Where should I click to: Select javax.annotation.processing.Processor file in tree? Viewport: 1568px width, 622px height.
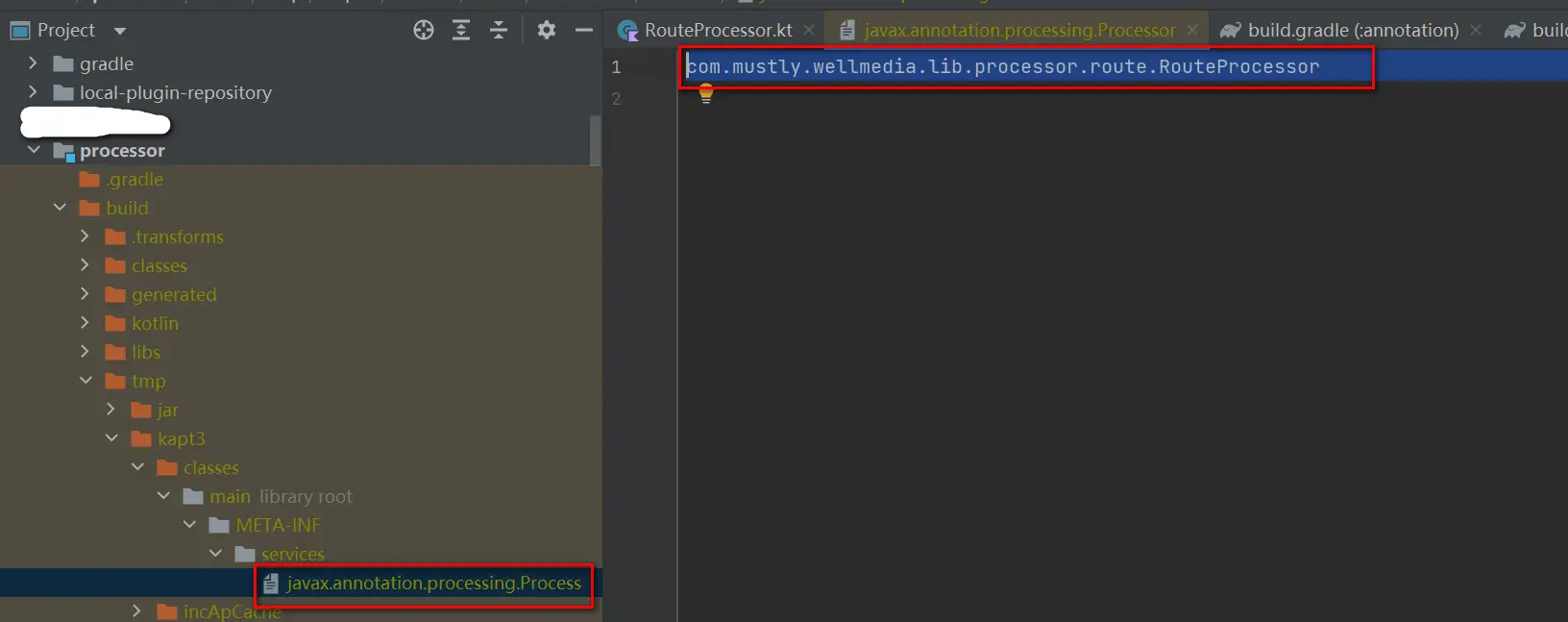(433, 584)
